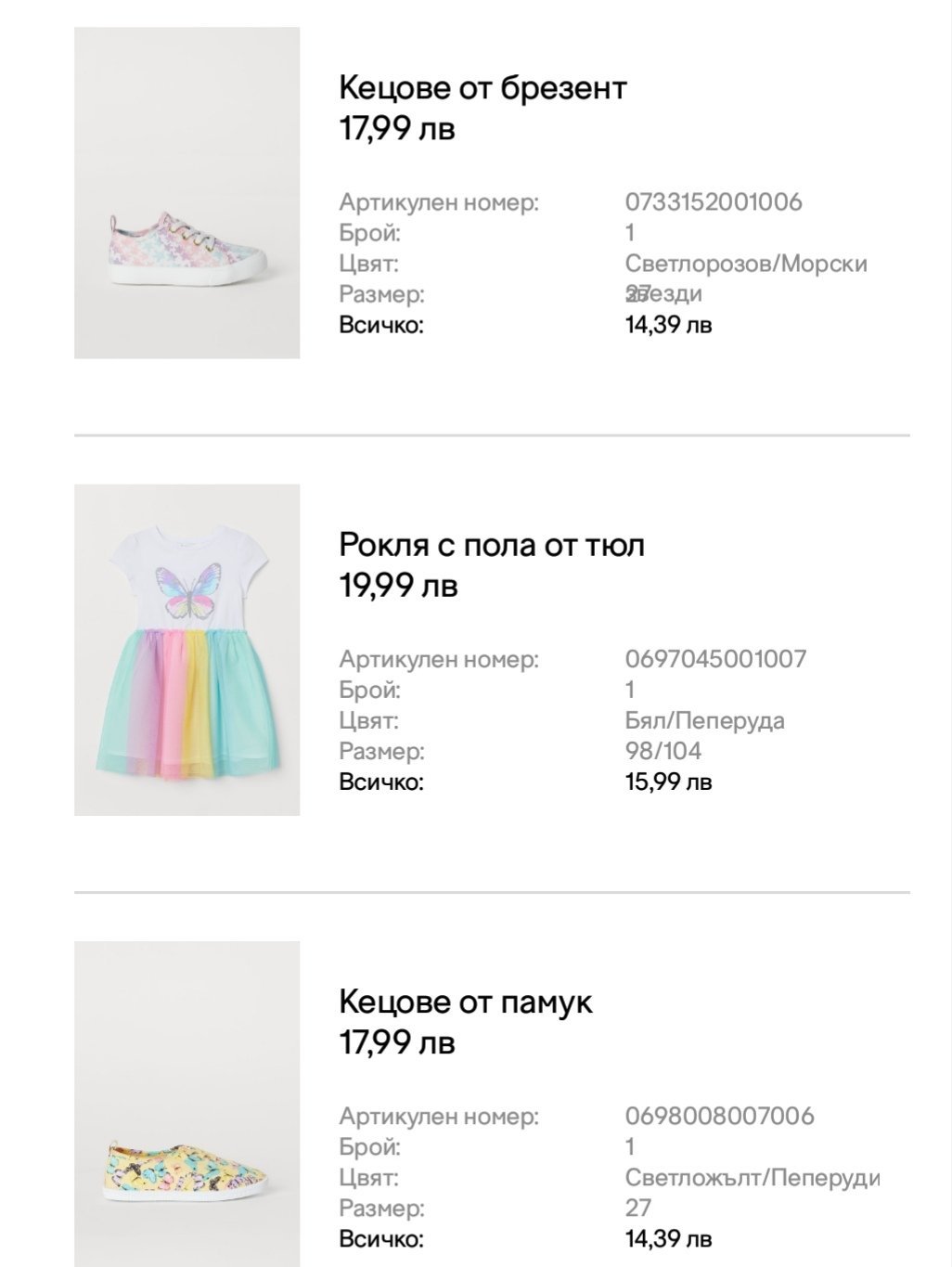Click article number 0698008007006
This screenshot has width=952, height=1267.
719,1116
